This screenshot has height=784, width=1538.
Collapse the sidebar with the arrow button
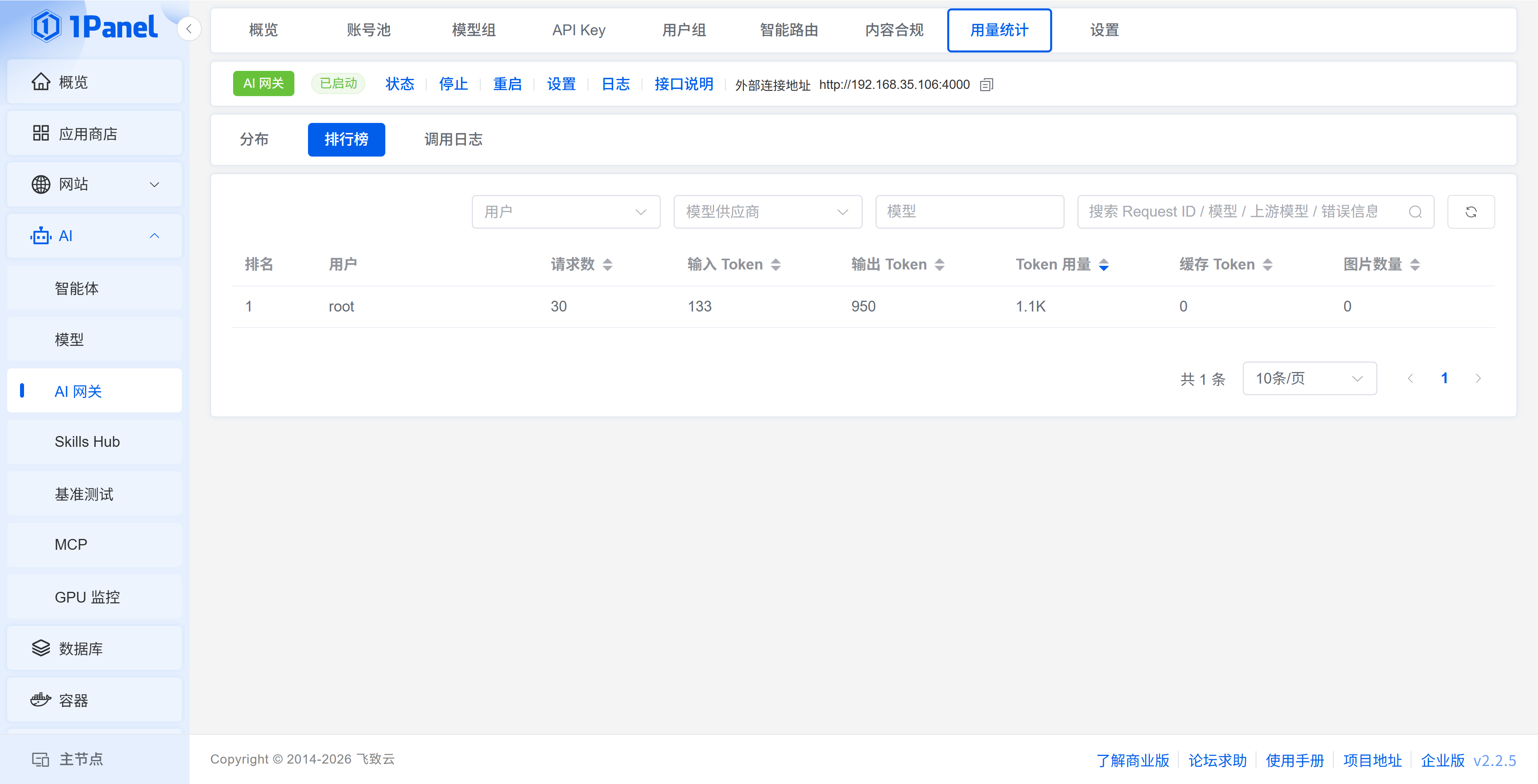click(189, 29)
